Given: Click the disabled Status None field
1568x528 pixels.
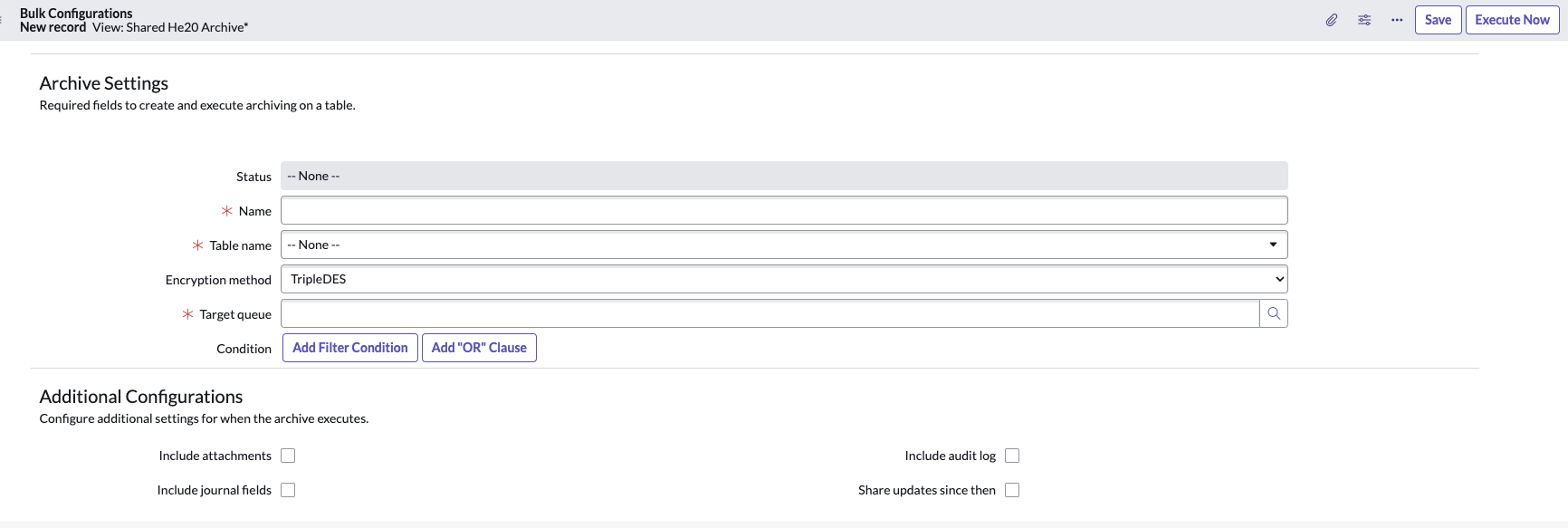Looking at the screenshot, I should (784, 176).
